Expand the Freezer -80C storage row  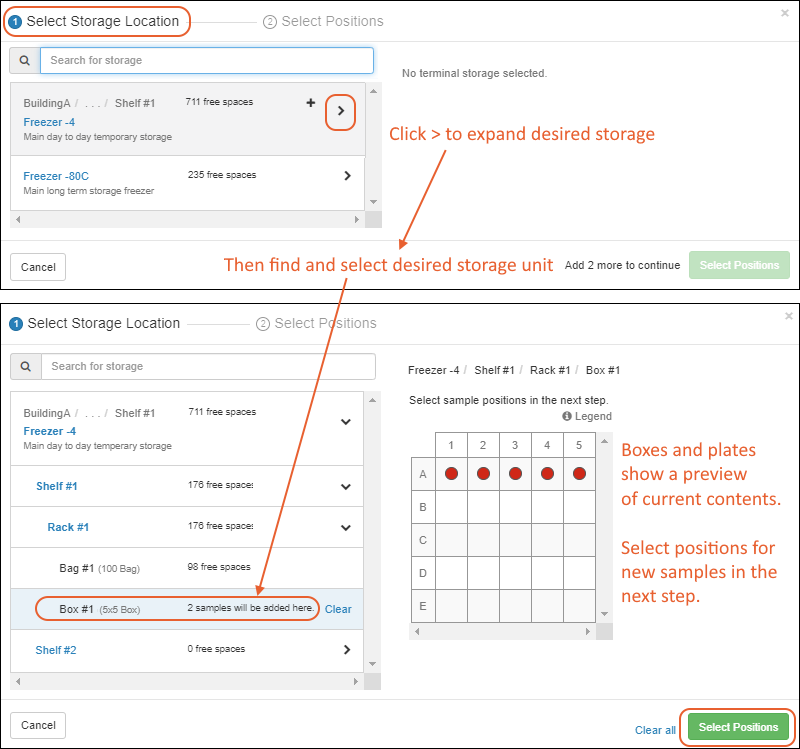coord(347,176)
